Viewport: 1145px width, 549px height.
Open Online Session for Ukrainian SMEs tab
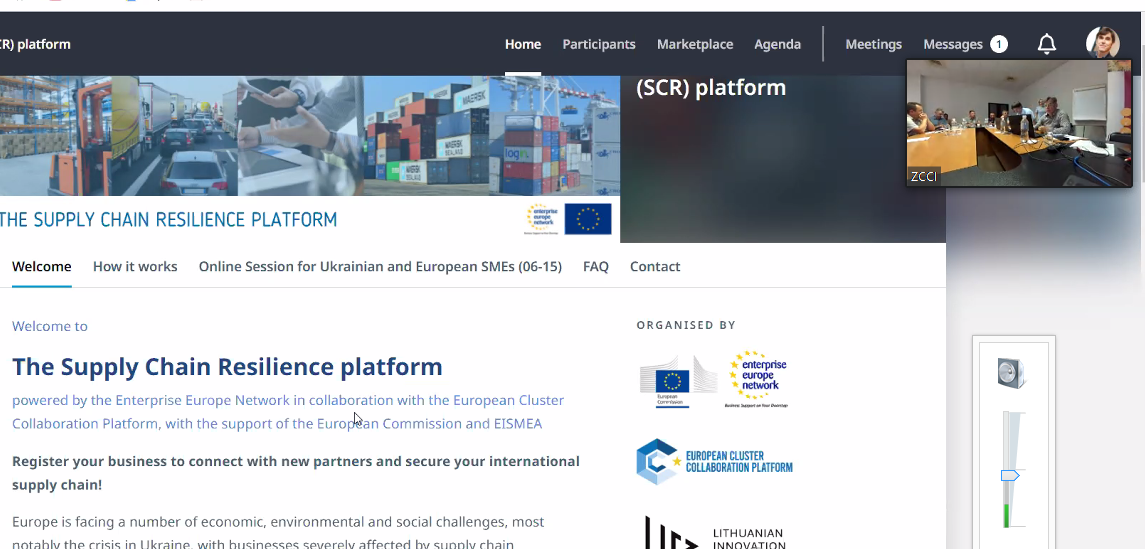tap(380, 266)
